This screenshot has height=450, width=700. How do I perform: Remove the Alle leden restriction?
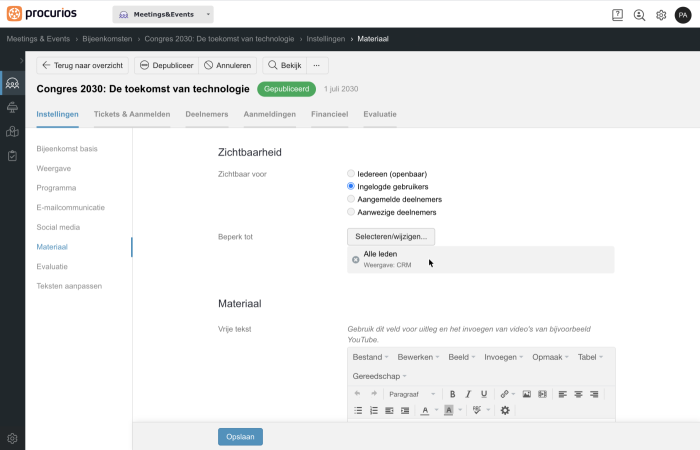(x=355, y=259)
